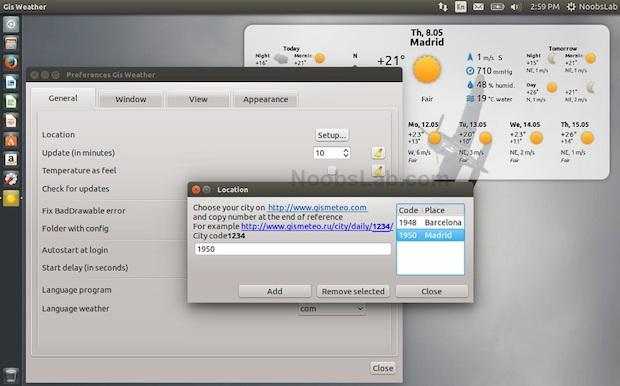Switch to the Window tab
Viewport: 620px width, 386px height.
click(x=131, y=99)
